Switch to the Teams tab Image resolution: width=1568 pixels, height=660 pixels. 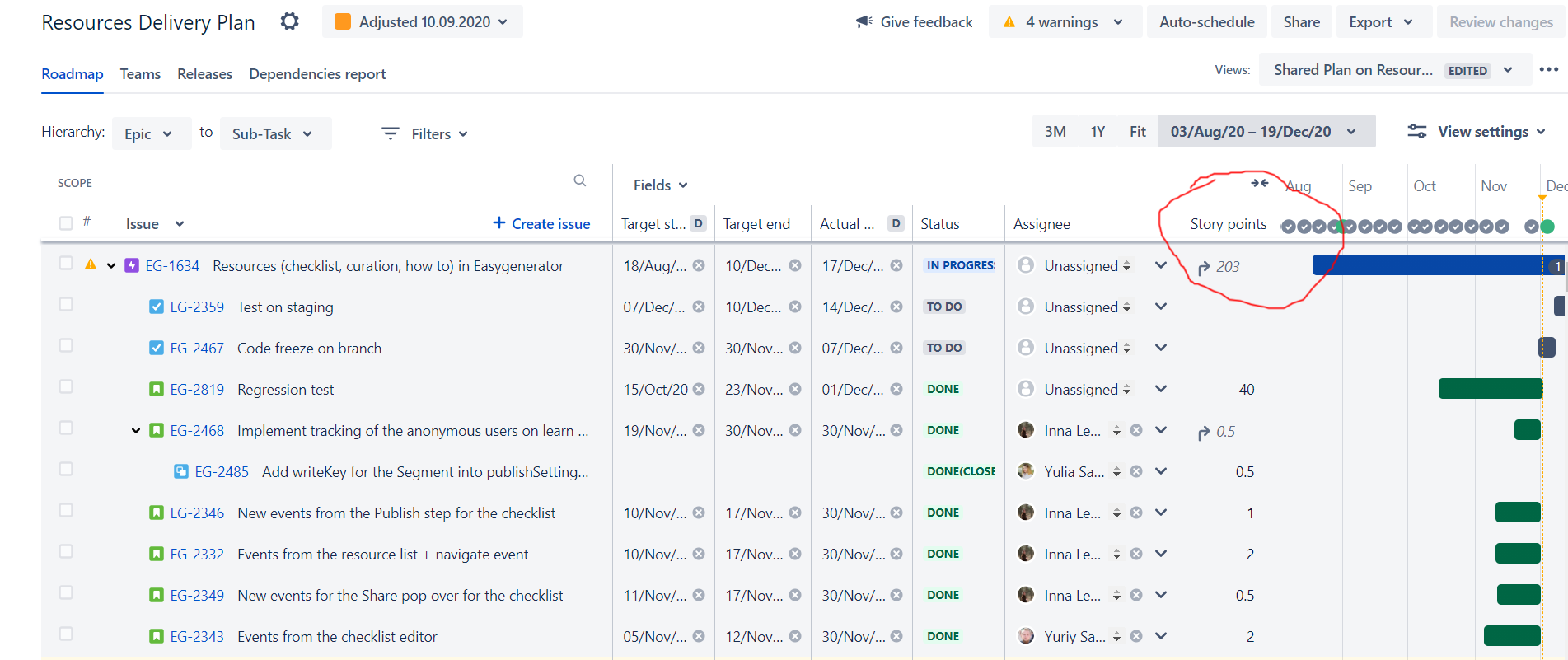tap(140, 74)
